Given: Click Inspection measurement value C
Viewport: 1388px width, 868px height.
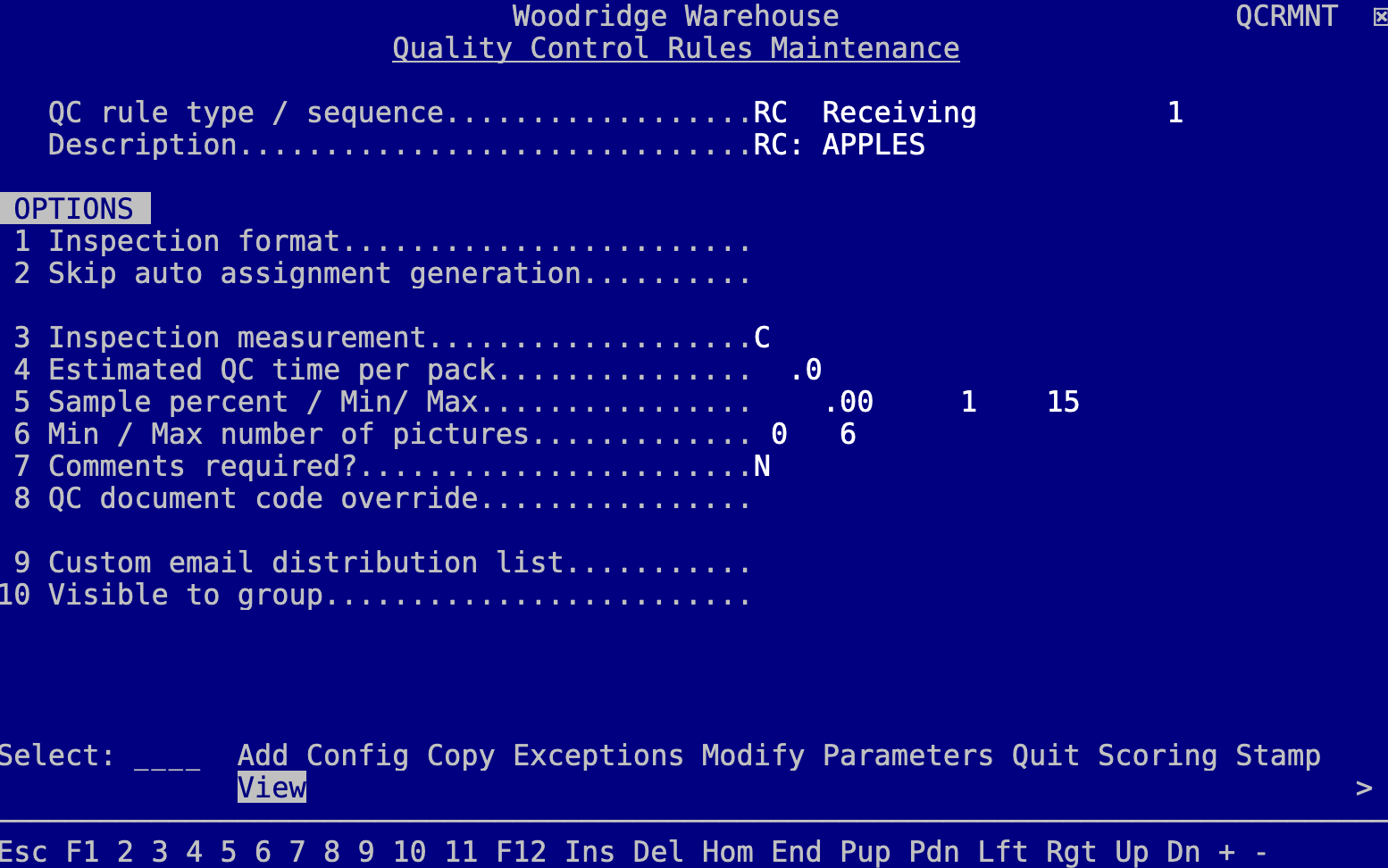Looking at the screenshot, I should 762,338.
